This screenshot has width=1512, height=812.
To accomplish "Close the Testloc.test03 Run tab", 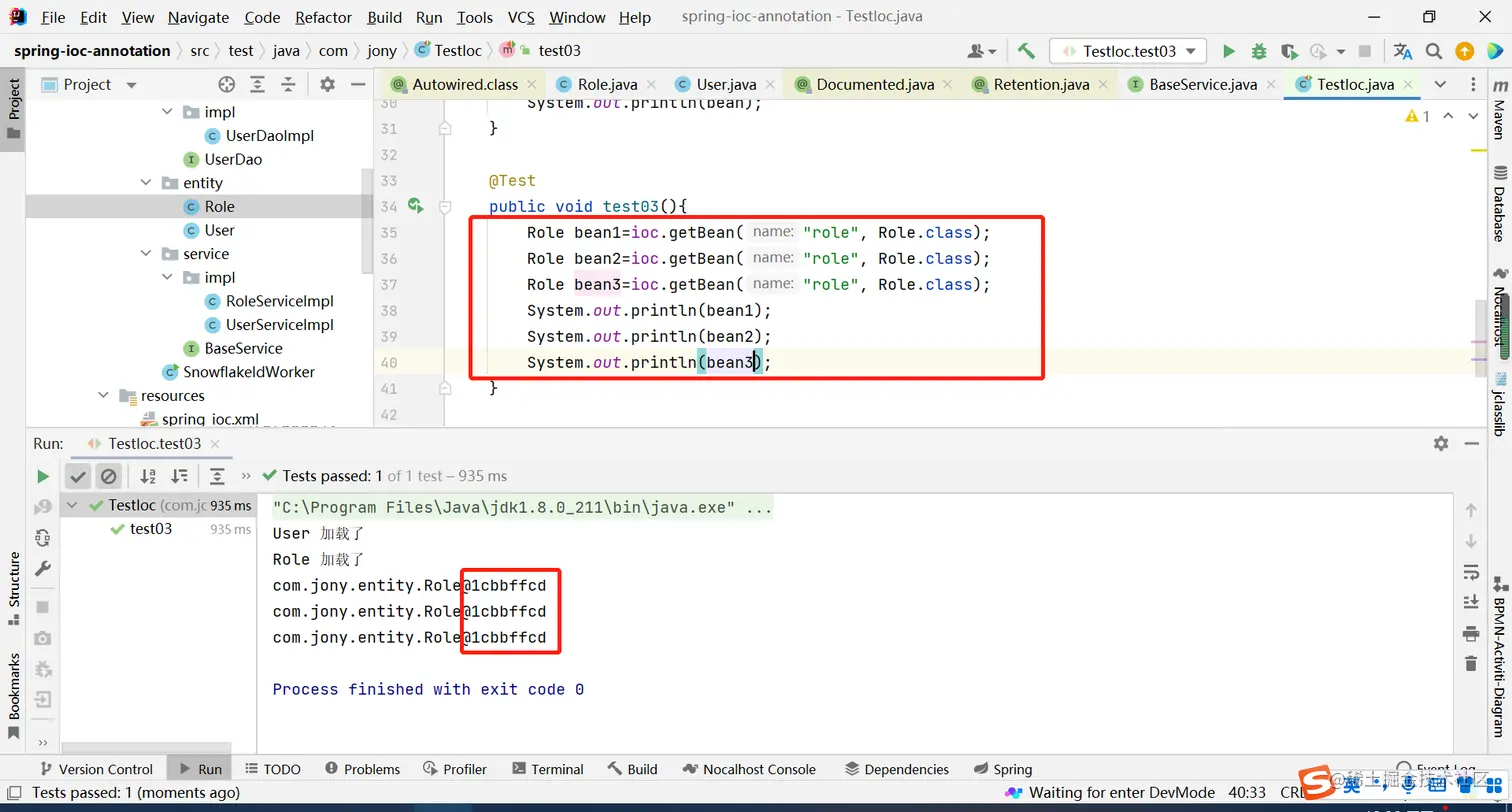I will coord(215,443).
